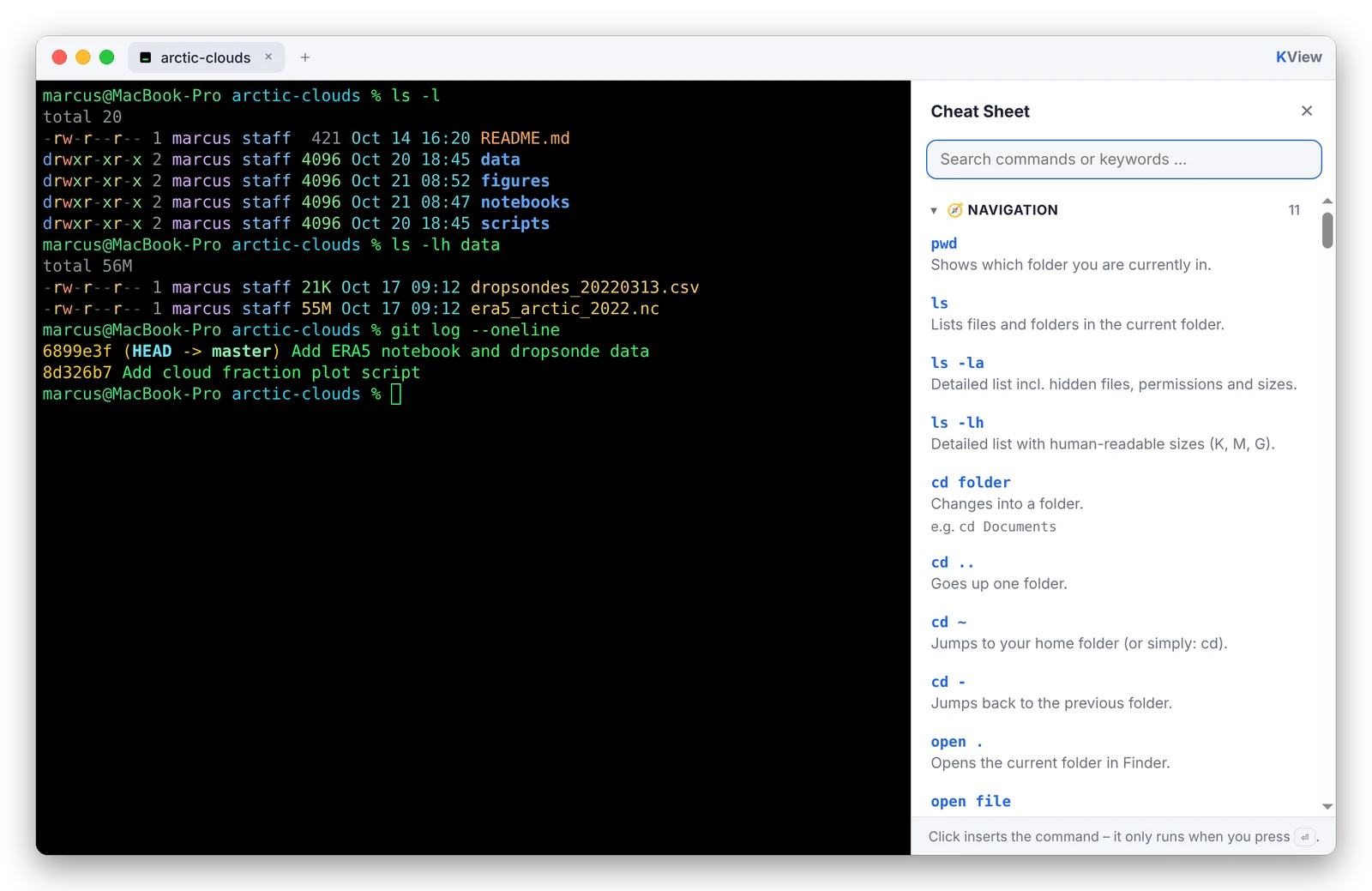Screen dimensions: 1372x891
Task: Click the enter key icon in footer hint
Action: 1304,837
